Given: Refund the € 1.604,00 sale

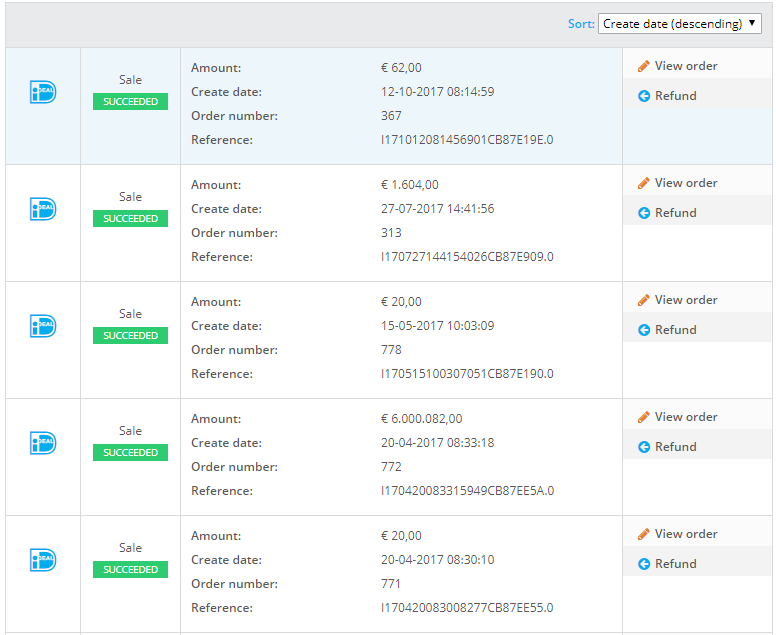Looking at the screenshot, I should [x=675, y=213].
